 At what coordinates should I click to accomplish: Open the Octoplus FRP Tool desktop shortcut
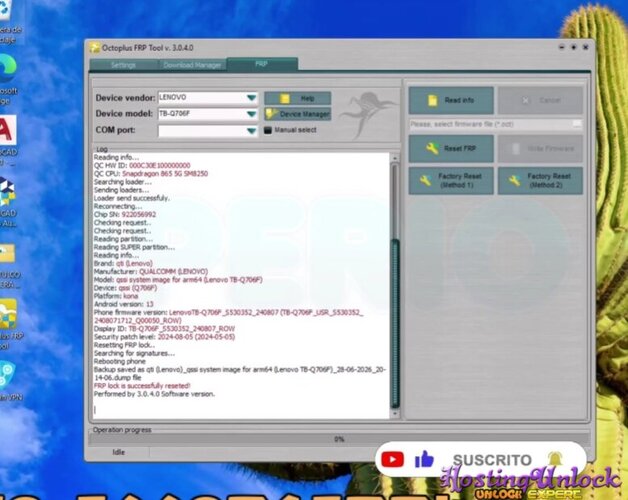pyautogui.click(x=8, y=314)
